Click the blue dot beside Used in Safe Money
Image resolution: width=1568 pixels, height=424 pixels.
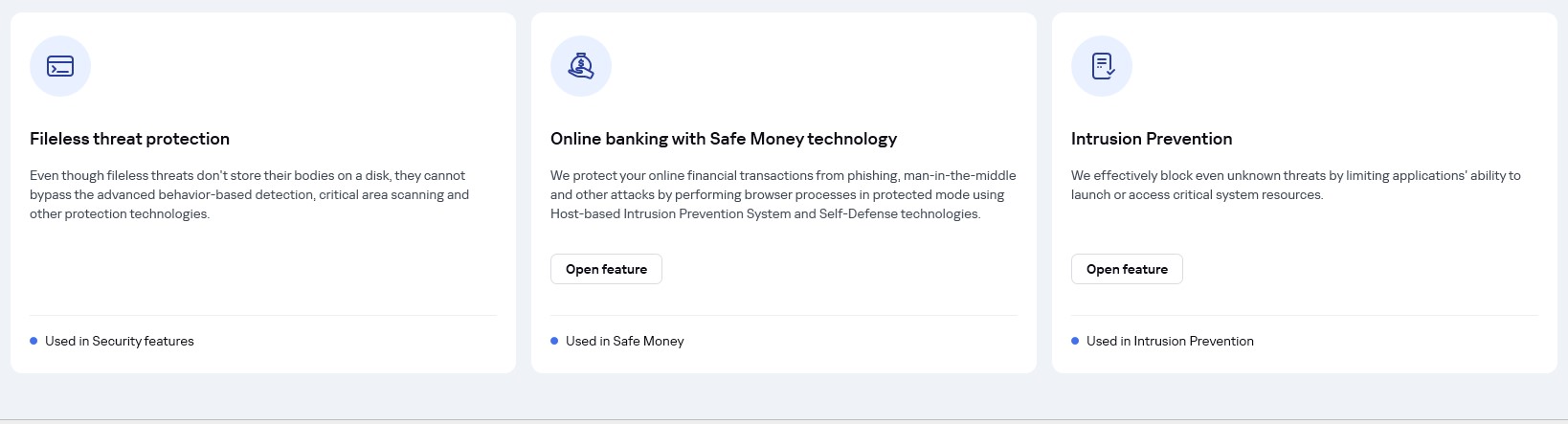click(x=554, y=341)
